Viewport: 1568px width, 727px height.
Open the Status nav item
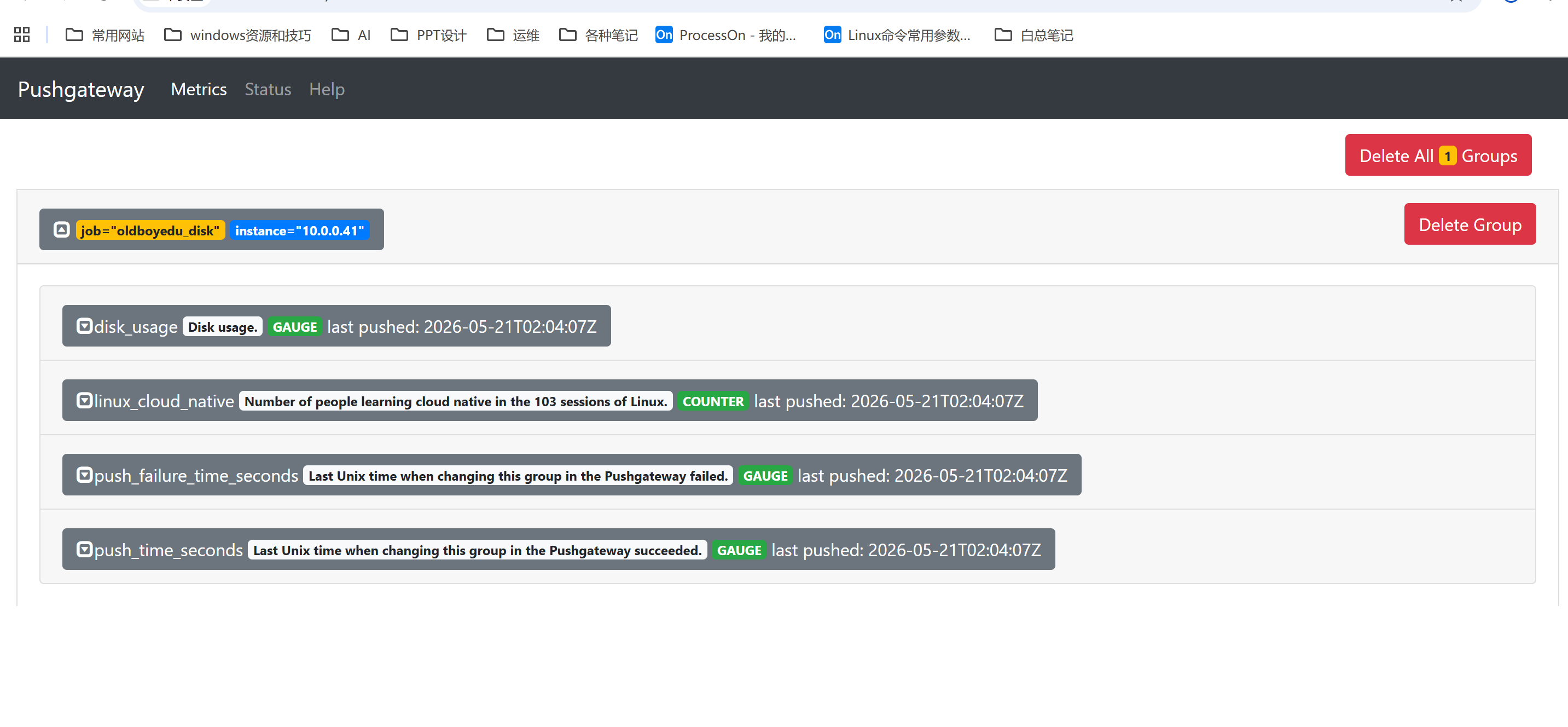pos(268,89)
